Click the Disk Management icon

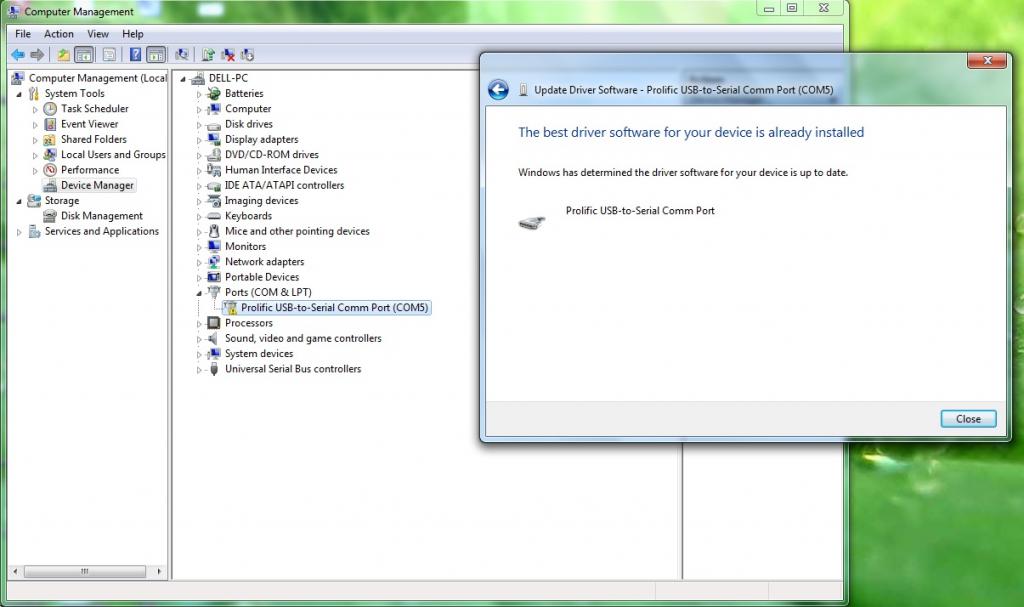pyautogui.click(x=50, y=216)
